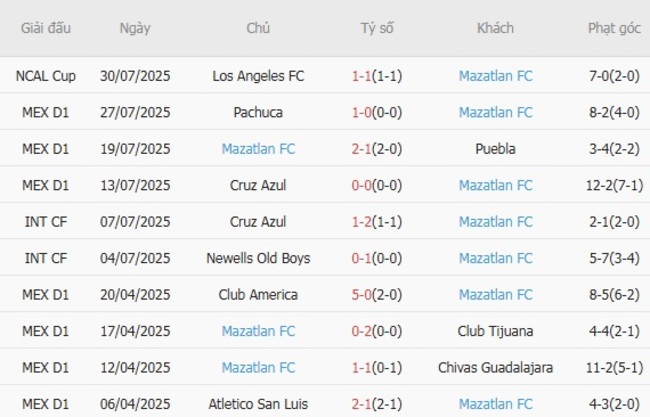Select the 12-2 corner kicks cell
Screen dimensions: 650x417
point(614,185)
